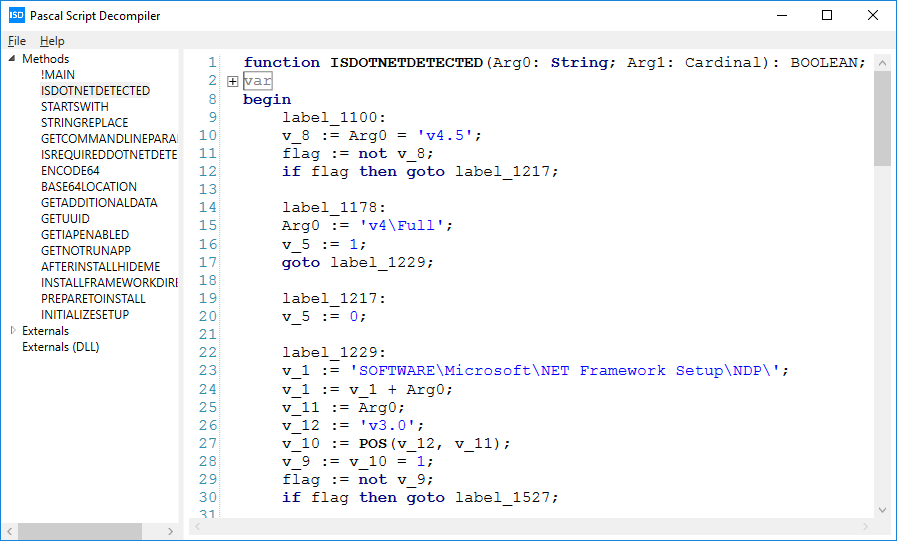Select the GETCOMMANDLINEPARAM method
This screenshot has width=897, height=541.
[x=109, y=139]
